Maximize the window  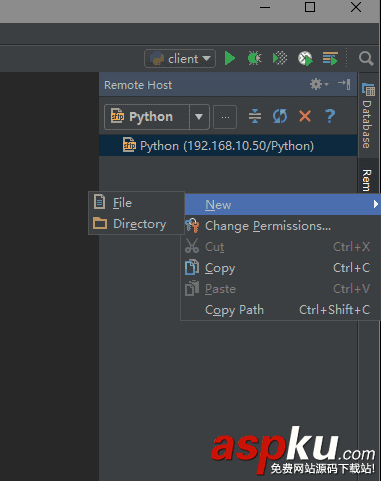pyautogui.click(x=310, y=7)
